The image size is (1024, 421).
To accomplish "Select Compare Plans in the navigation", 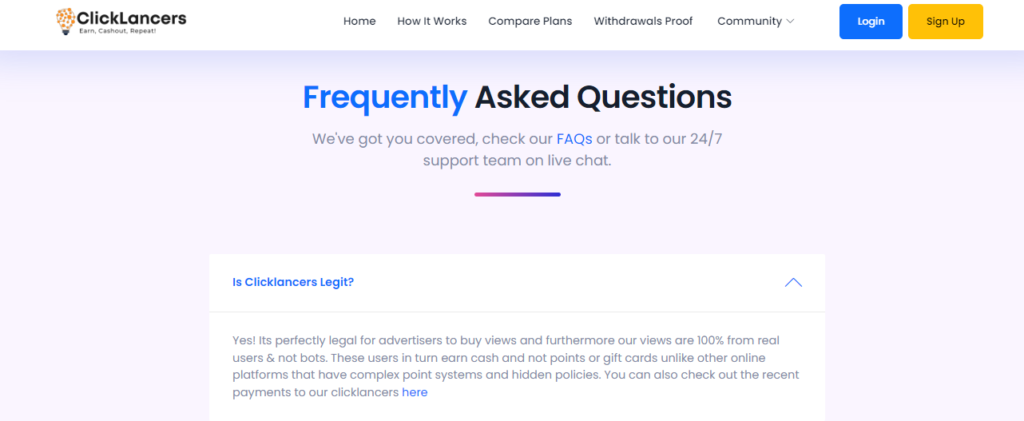I will point(530,21).
